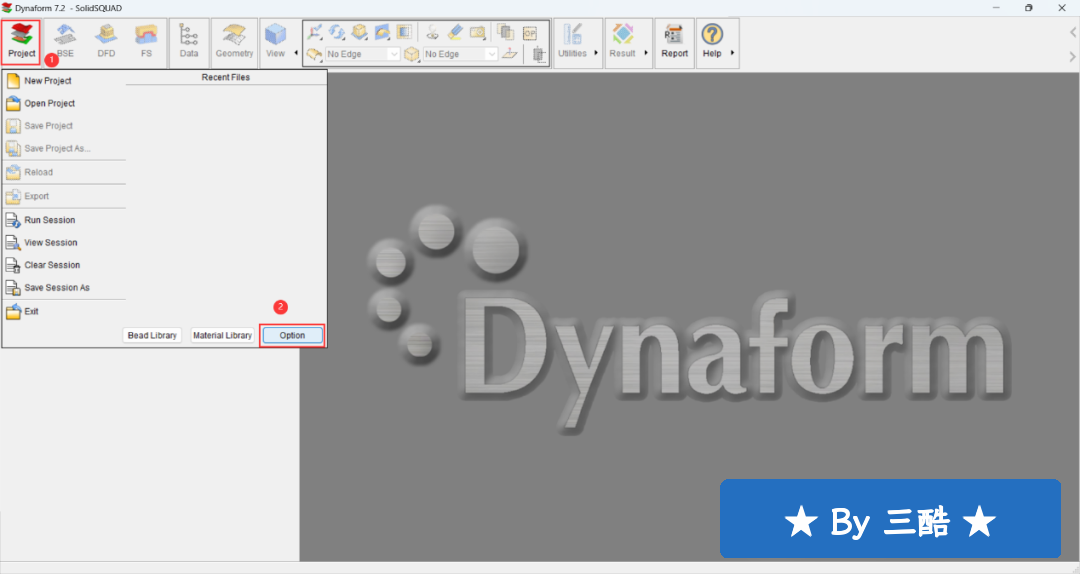1080x574 pixels.
Task: Click the Recent Files header
Action: pyautogui.click(x=226, y=77)
